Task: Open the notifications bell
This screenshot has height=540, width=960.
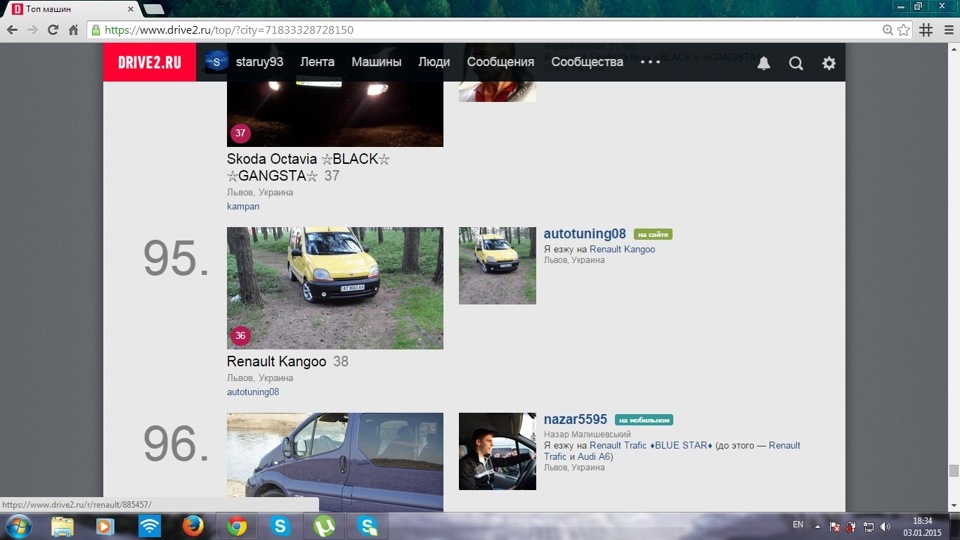Action: 763,62
